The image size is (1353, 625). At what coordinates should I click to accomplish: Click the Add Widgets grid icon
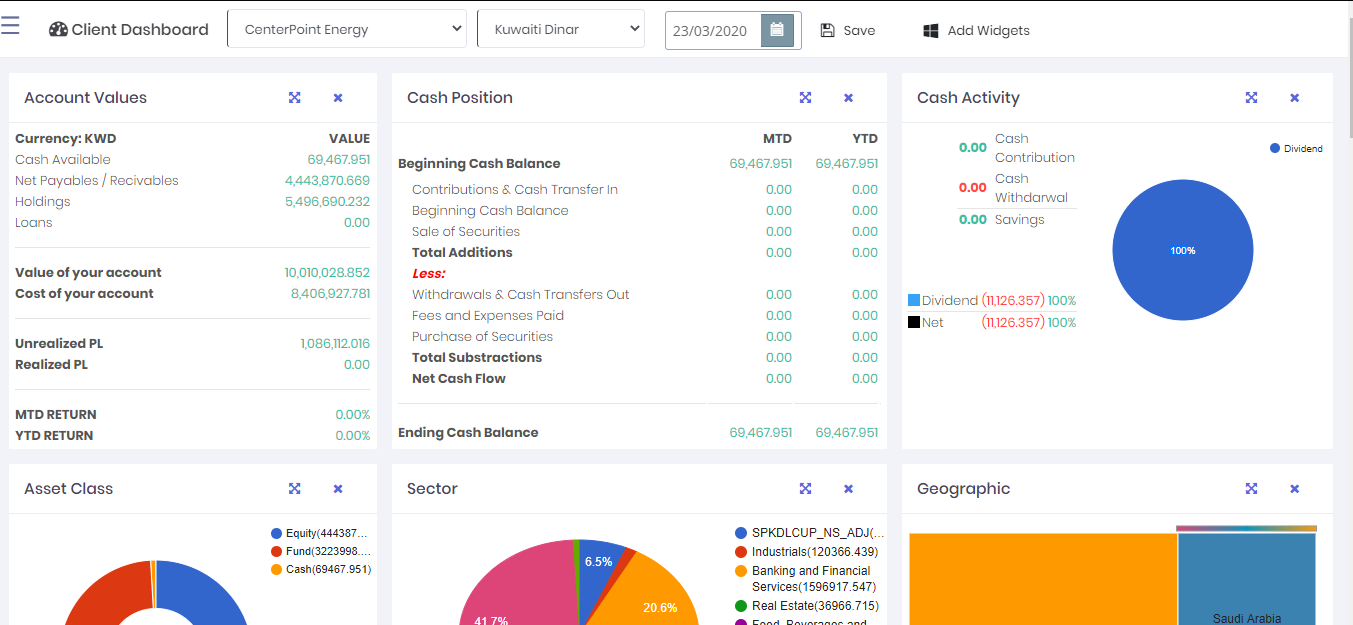click(x=931, y=31)
